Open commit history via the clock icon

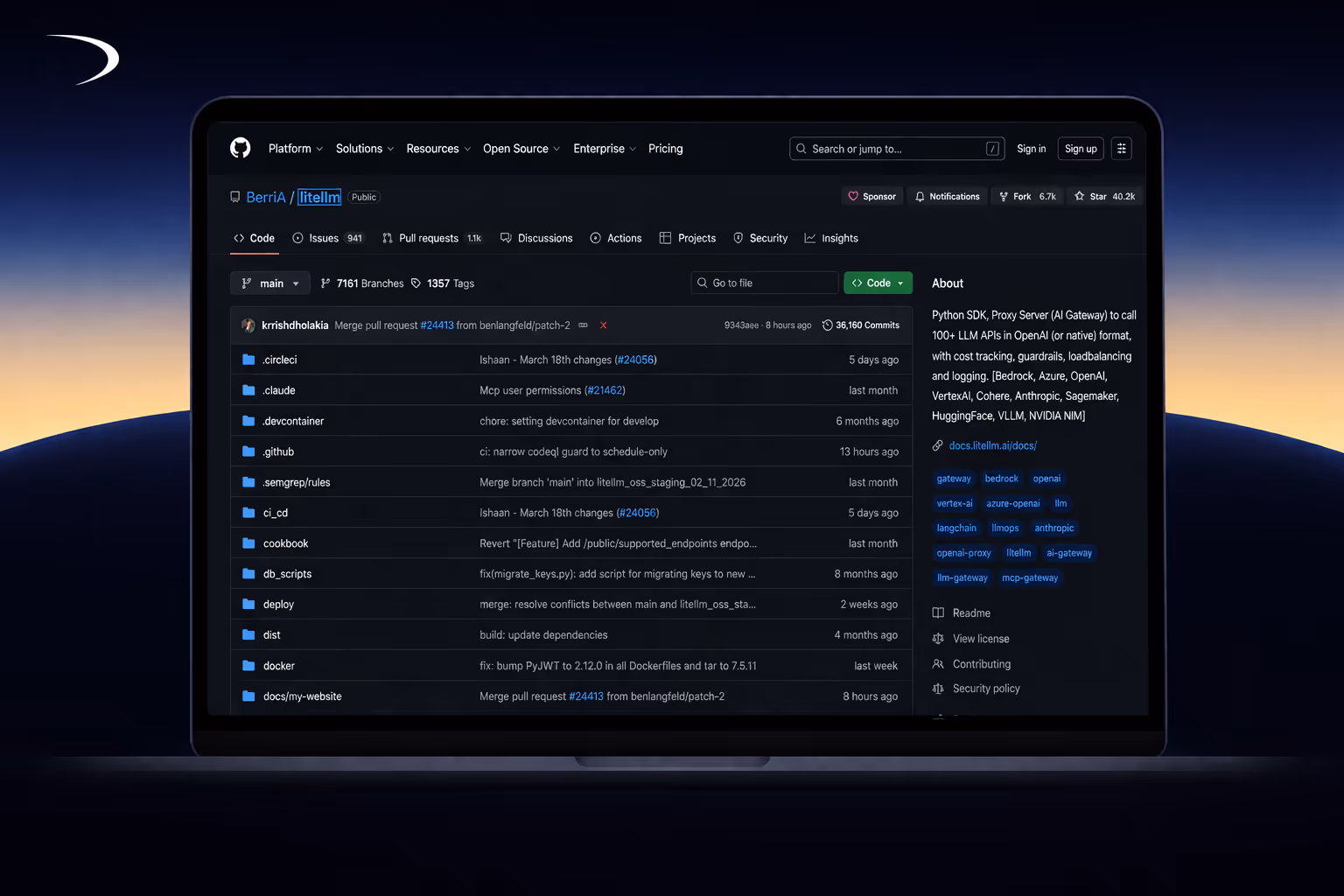(x=828, y=325)
